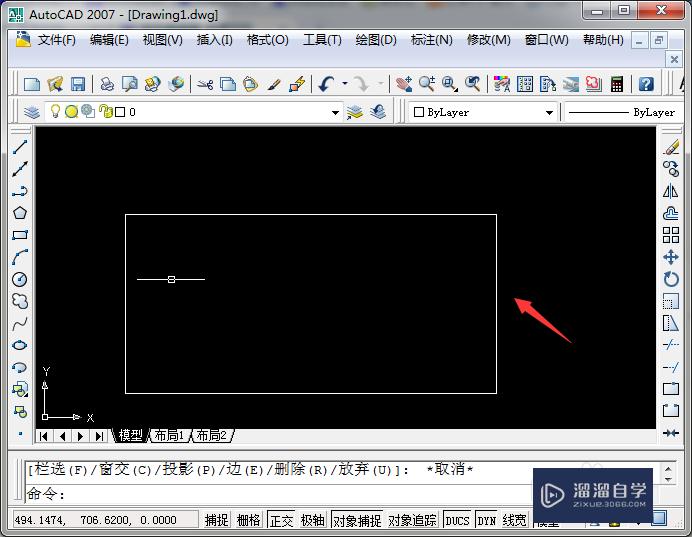The width and height of the screenshot is (692, 537).
Task: Open the 编辑(E) menu
Action: point(109,40)
